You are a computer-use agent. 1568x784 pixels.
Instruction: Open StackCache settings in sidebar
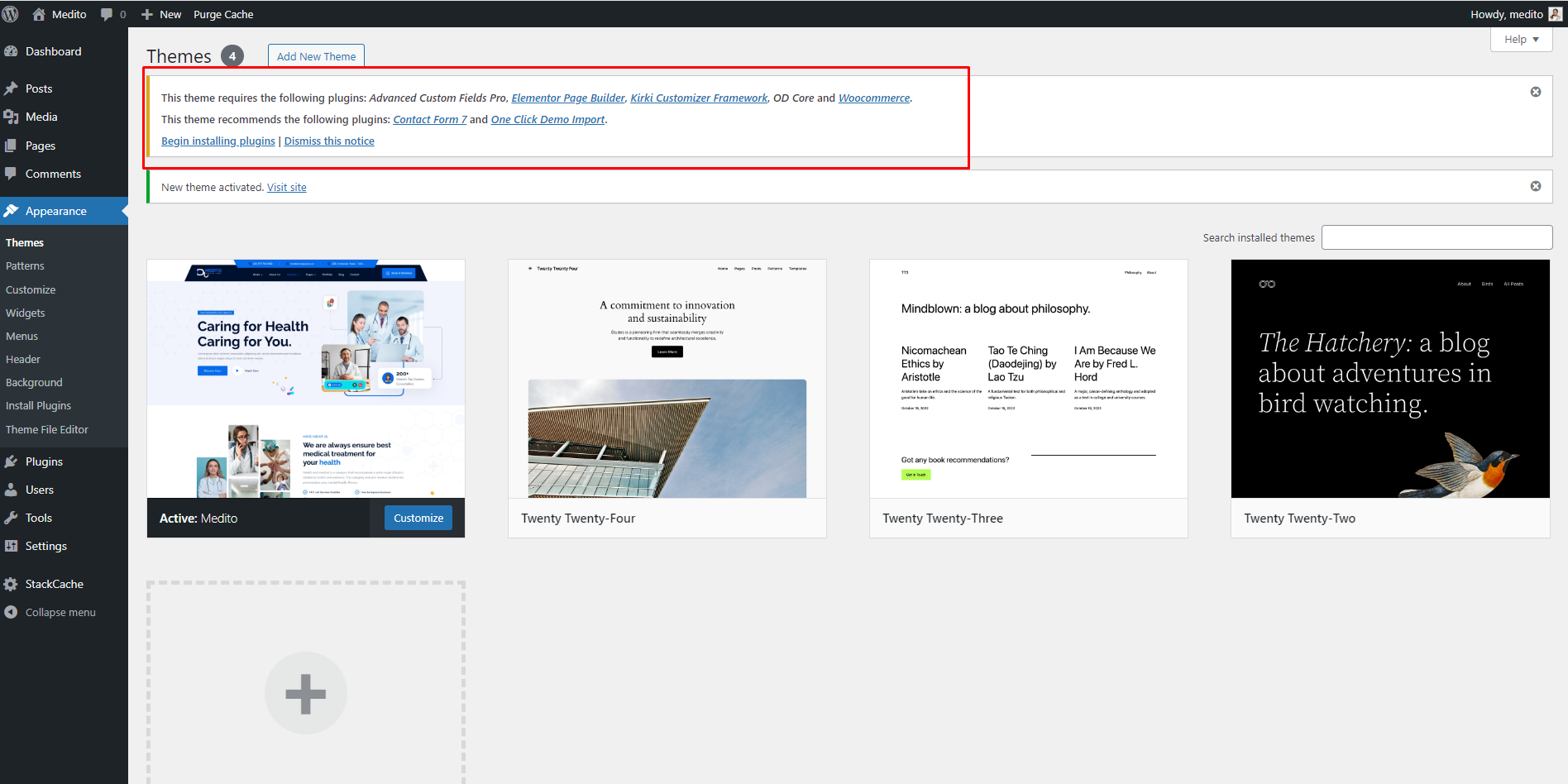click(x=54, y=584)
